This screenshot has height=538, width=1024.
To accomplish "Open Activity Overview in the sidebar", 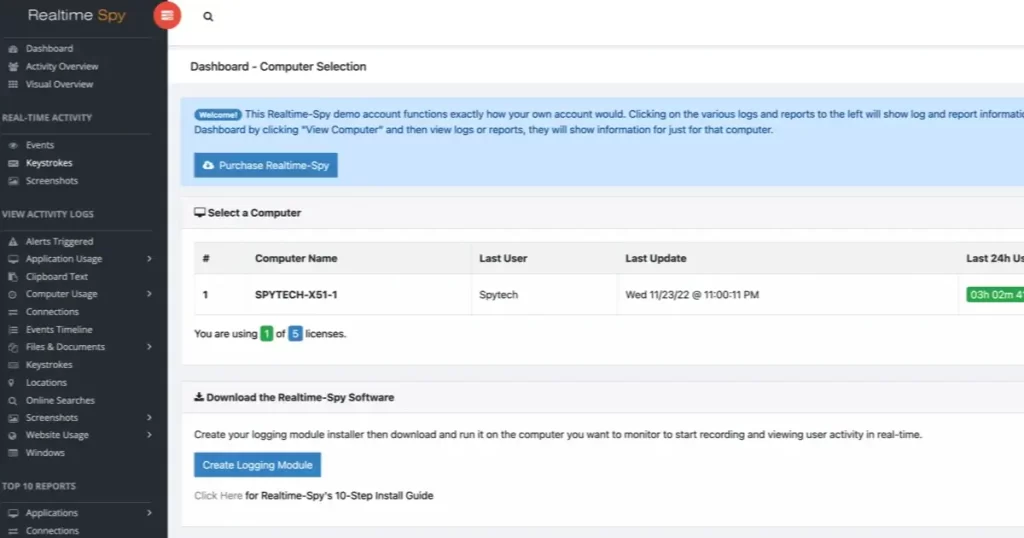I will [62, 66].
